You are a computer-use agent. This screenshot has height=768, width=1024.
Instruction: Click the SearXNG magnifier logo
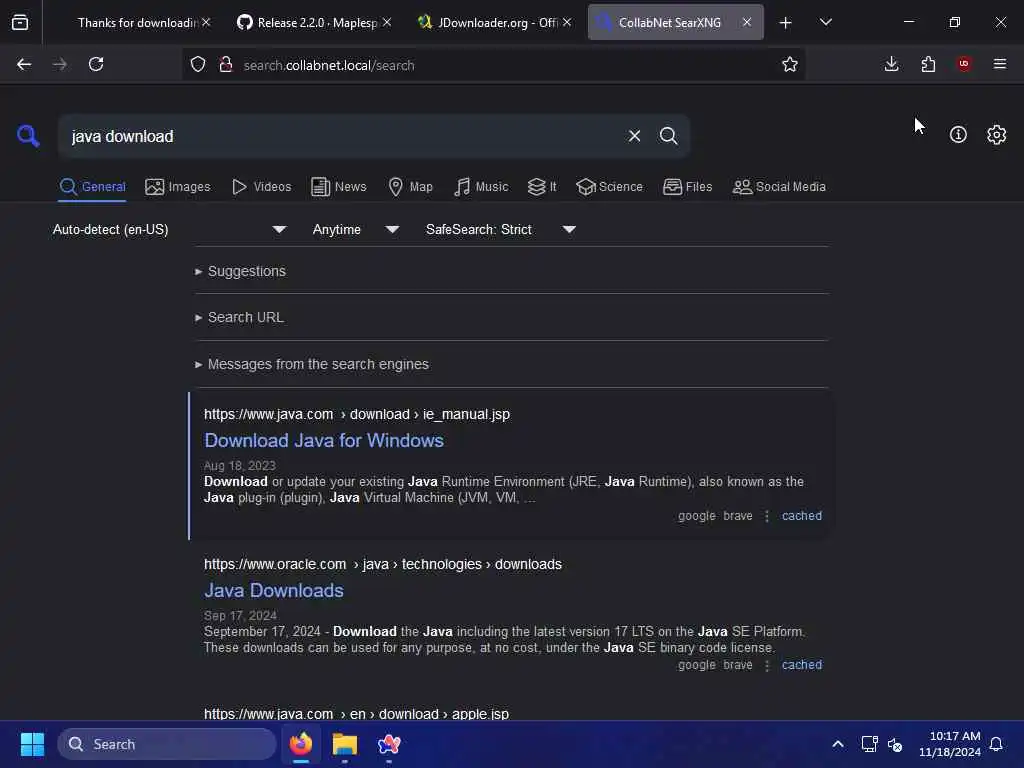(x=28, y=136)
